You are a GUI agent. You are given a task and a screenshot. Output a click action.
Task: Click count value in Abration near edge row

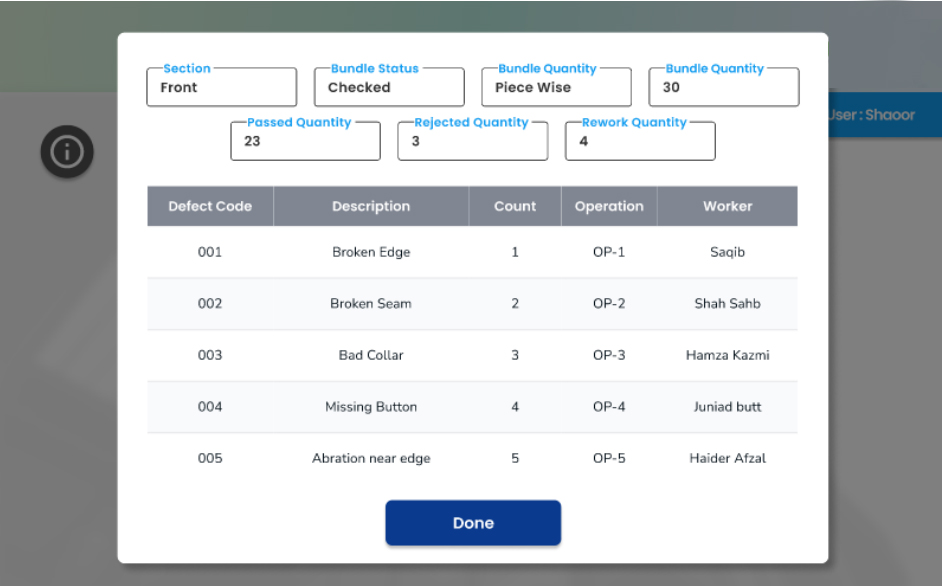515,459
